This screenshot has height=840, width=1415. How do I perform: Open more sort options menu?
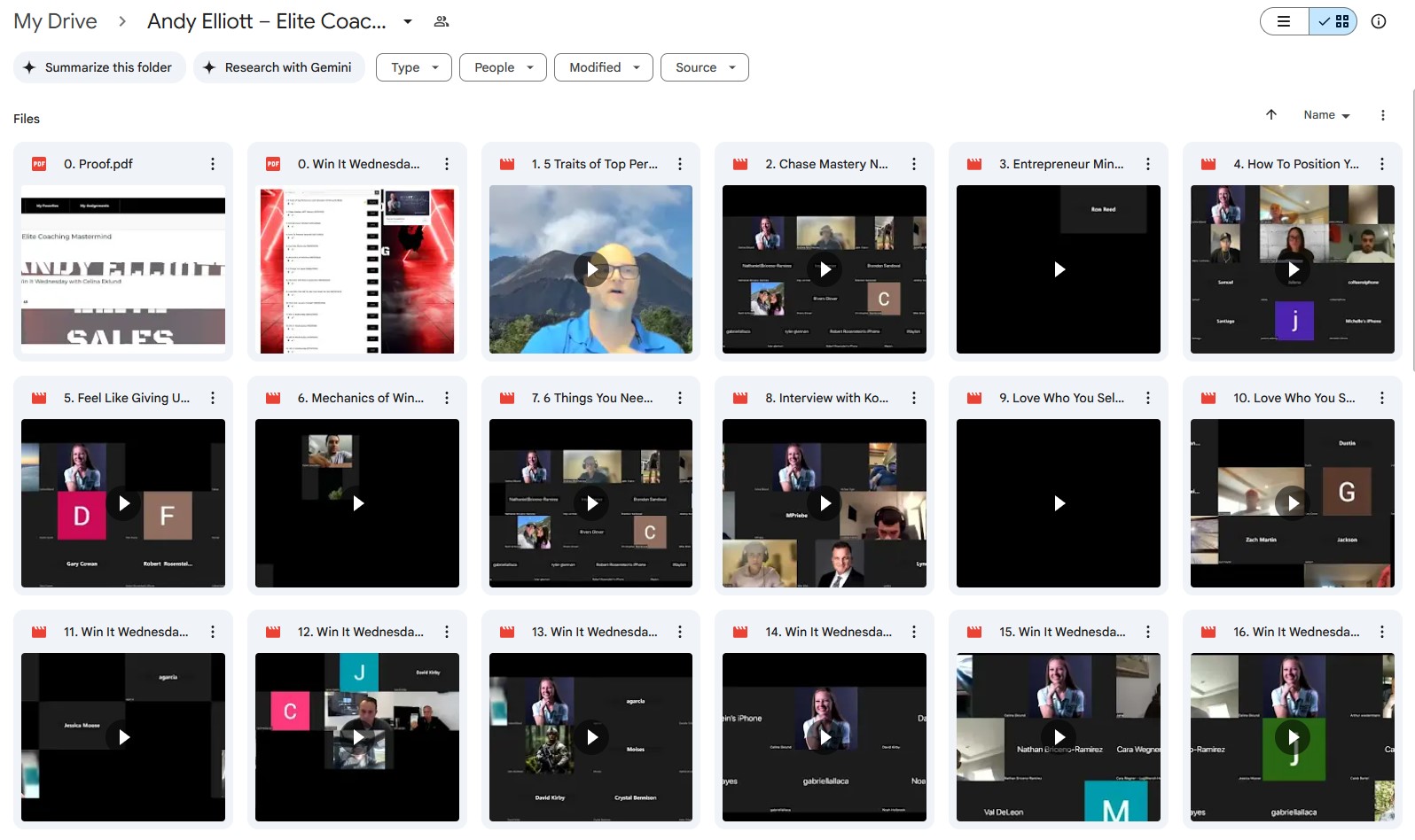click(x=1383, y=115)
